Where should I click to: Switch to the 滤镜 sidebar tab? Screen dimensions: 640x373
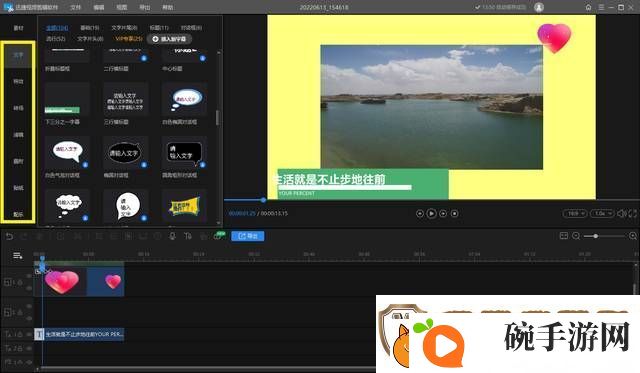(x=18, y=135)
